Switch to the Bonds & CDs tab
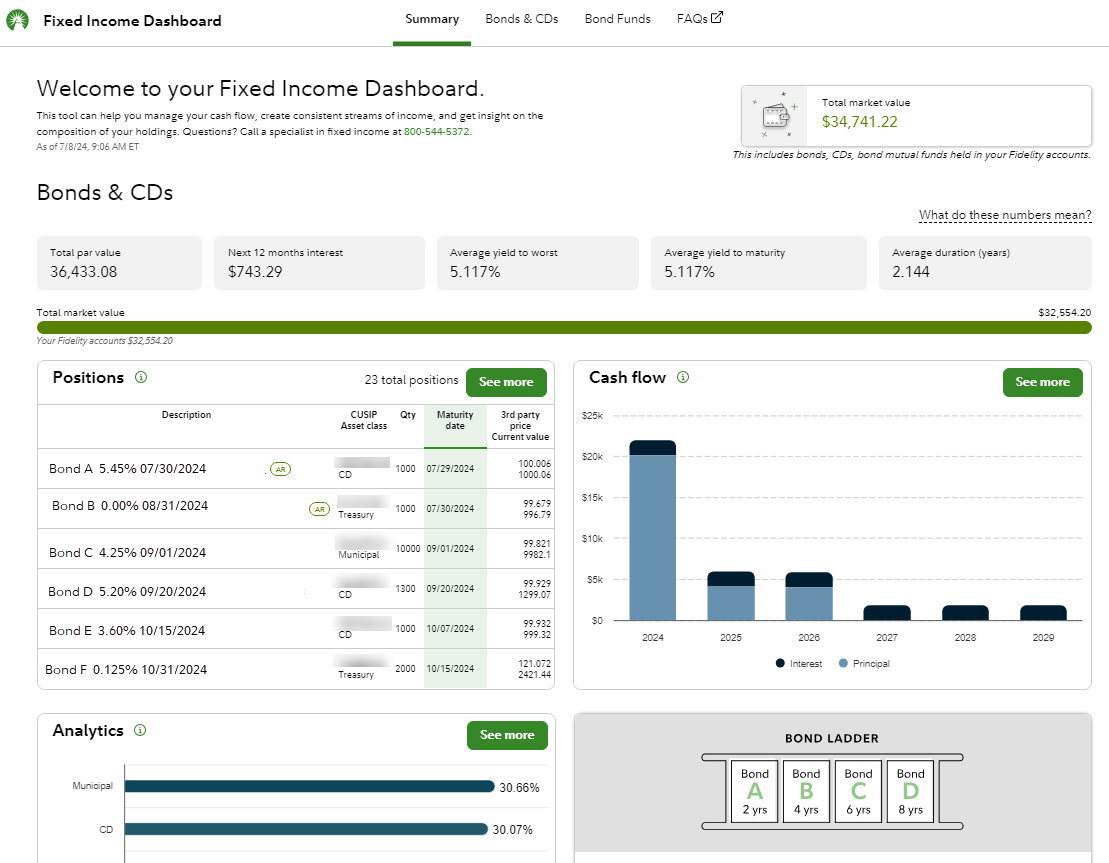The height and width of the screenshot is (863, 1109). (x=521, y=19)
